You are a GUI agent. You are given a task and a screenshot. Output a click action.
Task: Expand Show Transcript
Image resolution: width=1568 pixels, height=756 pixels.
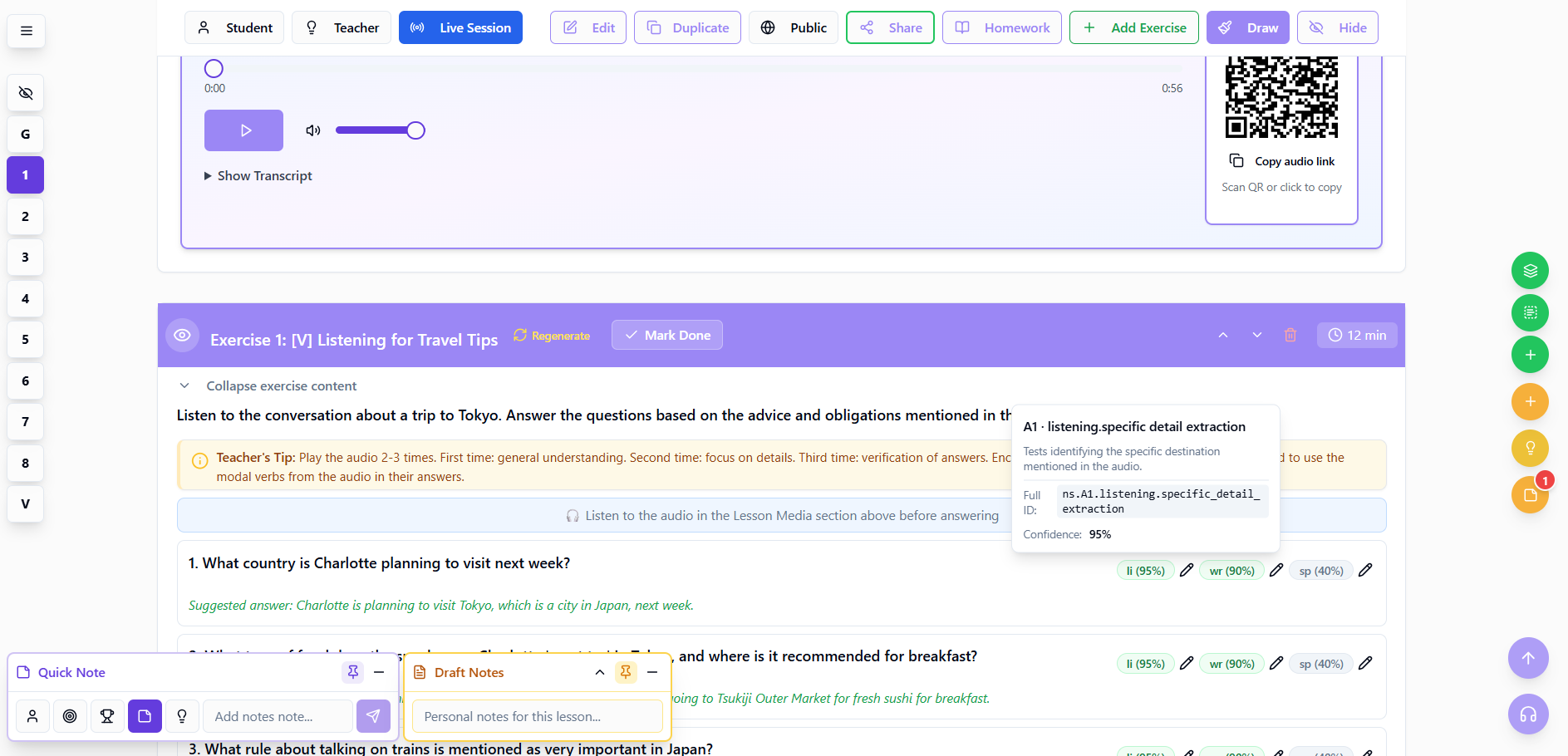click(258, 176)
